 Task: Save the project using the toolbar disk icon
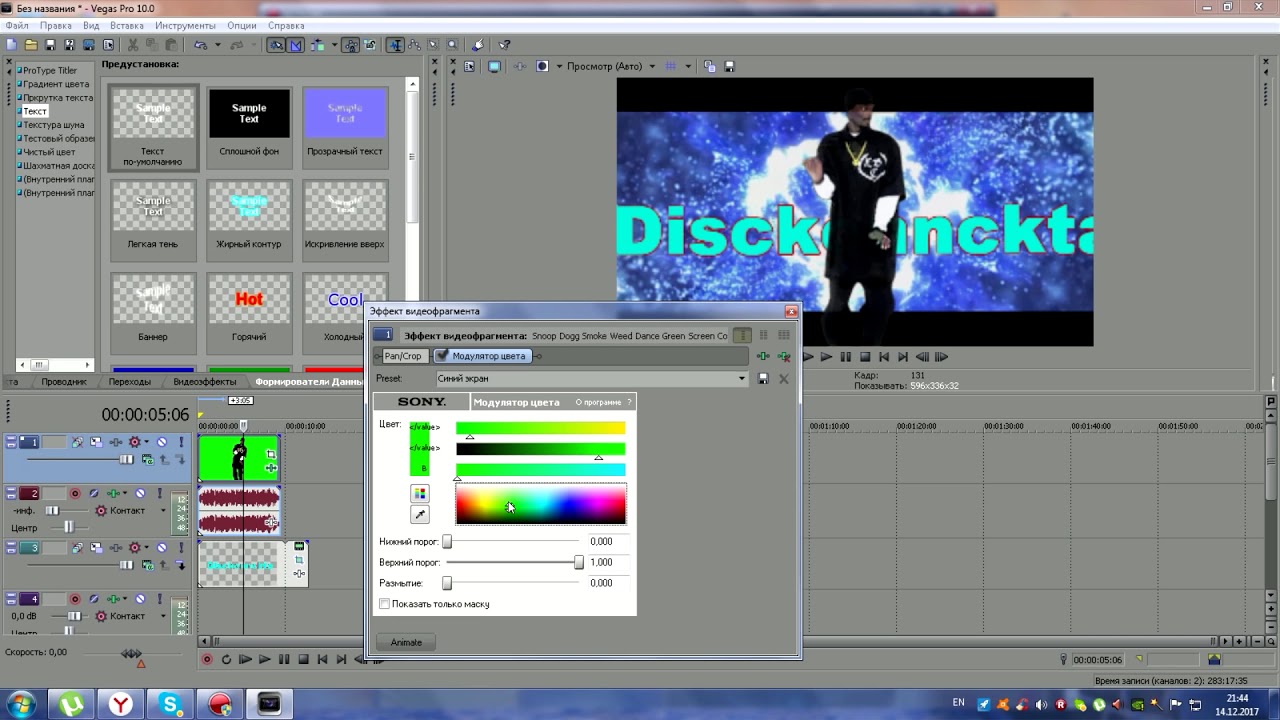coord(50,44)
